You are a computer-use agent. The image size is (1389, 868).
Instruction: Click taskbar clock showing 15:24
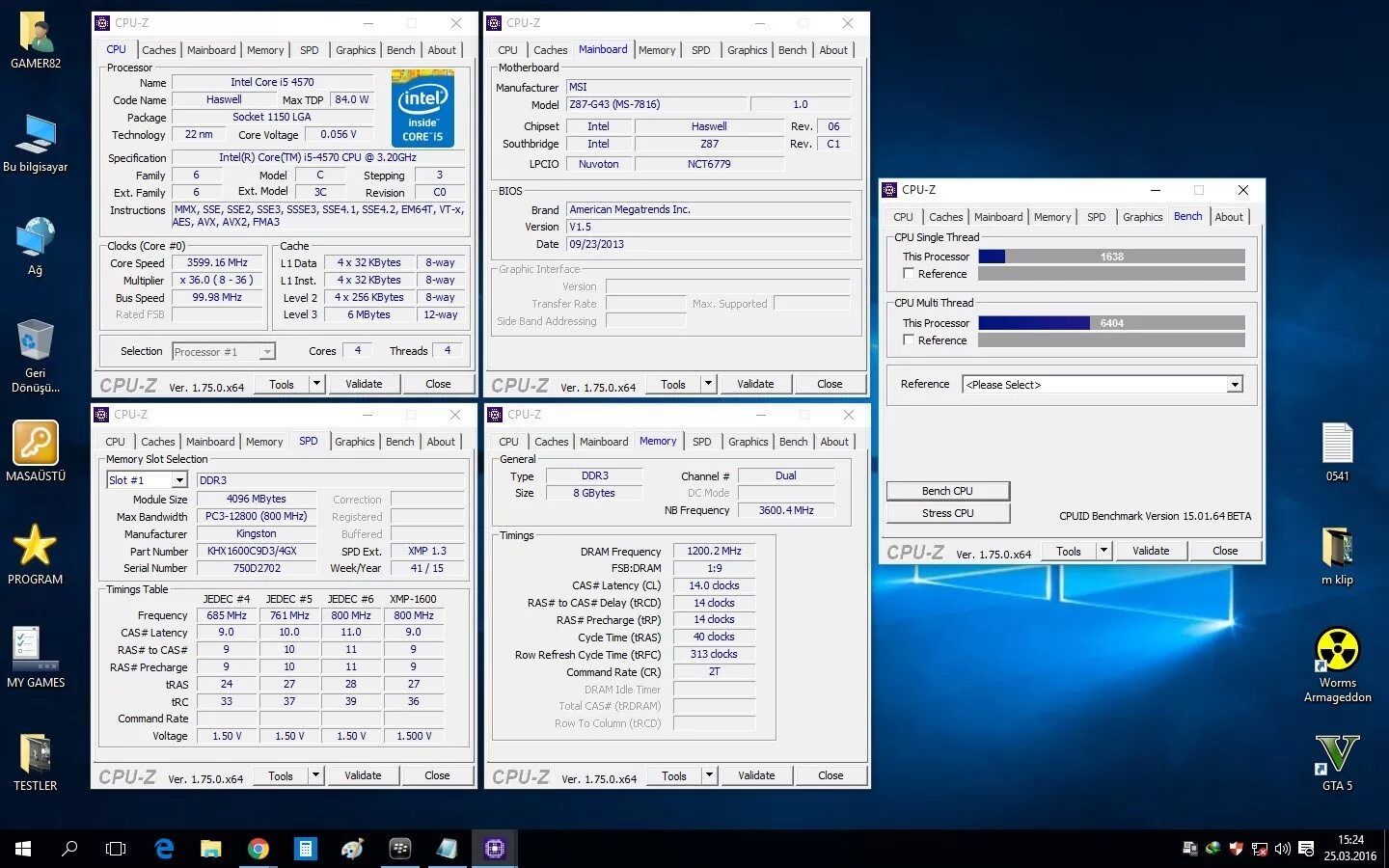pyautogui.click(x=1350, y=849)
